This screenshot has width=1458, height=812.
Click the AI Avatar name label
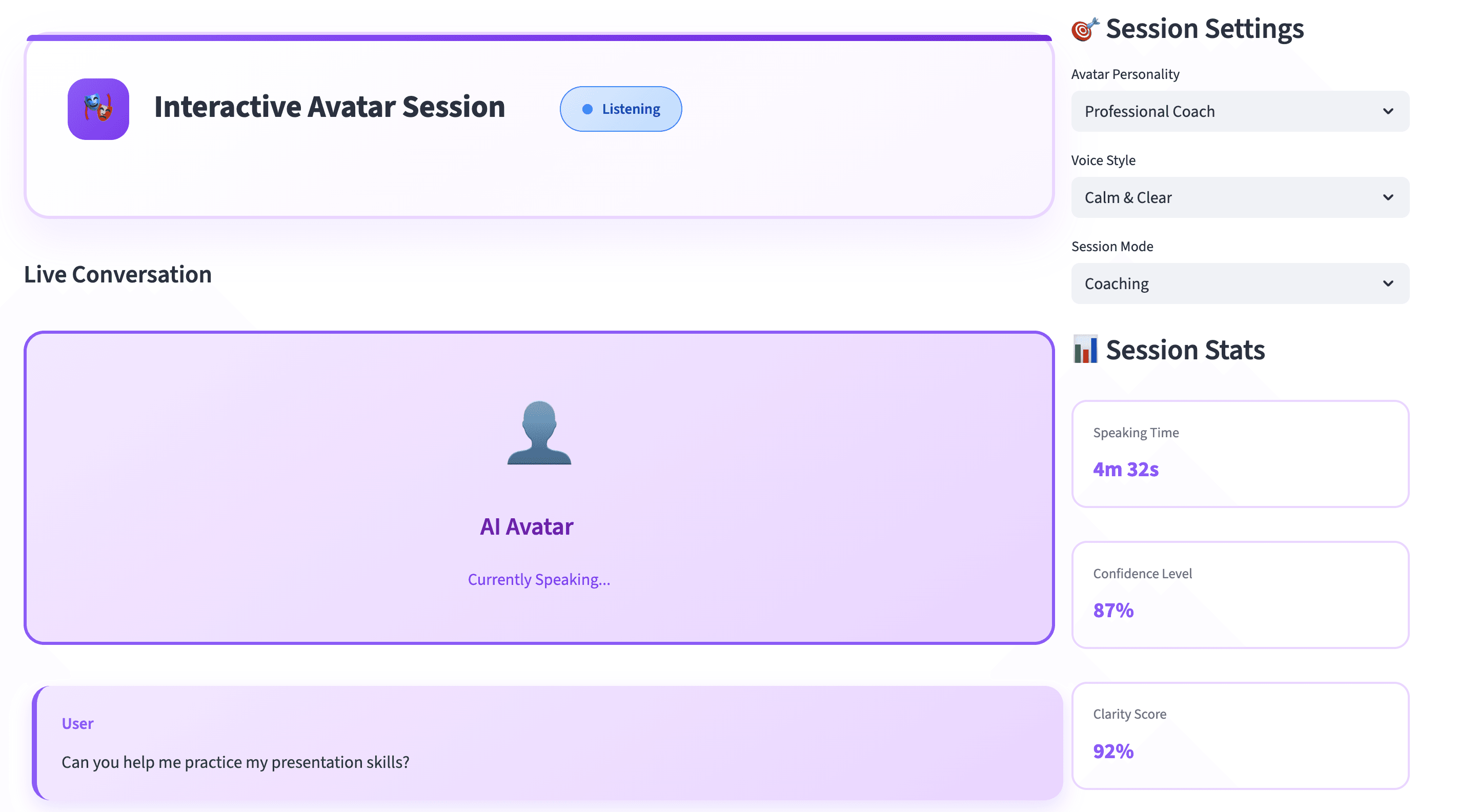pyautogui.click(x=526, y=527)
